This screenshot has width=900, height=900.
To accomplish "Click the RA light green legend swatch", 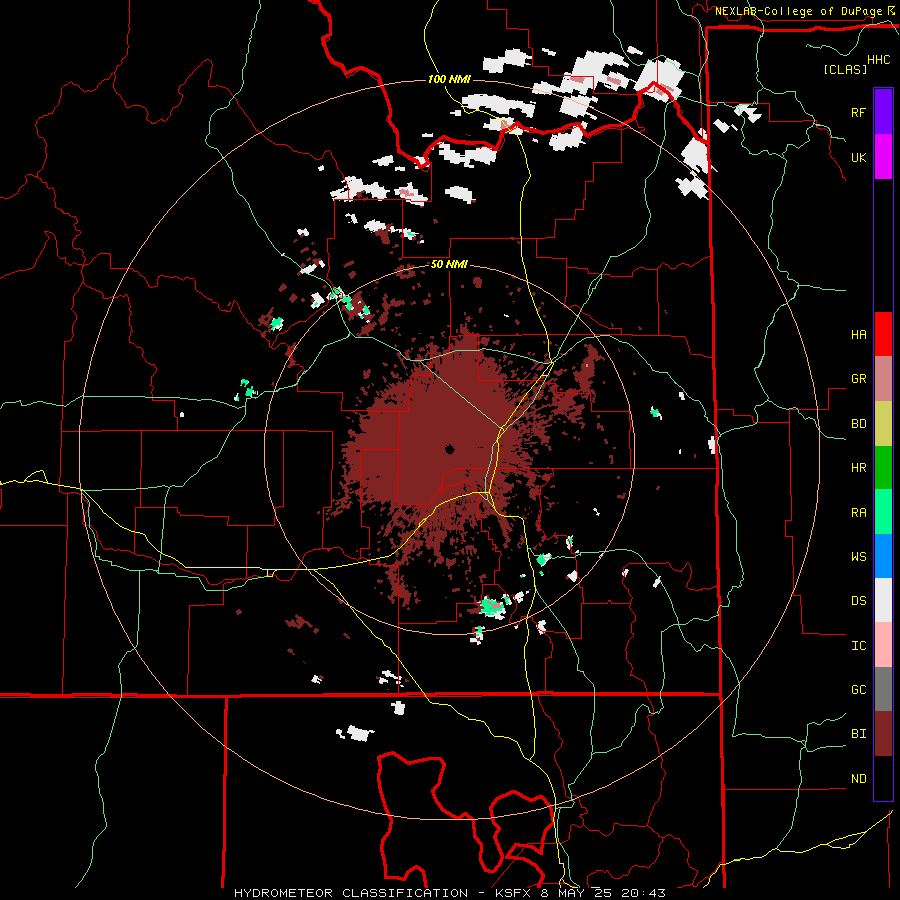I will [x=883, y=512].
